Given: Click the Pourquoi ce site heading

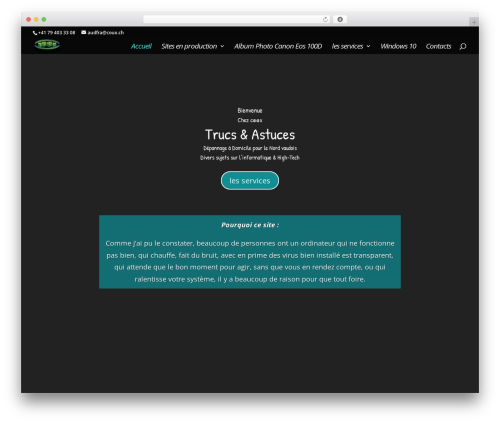Looking at the screenshot, I should click(250, 225).
